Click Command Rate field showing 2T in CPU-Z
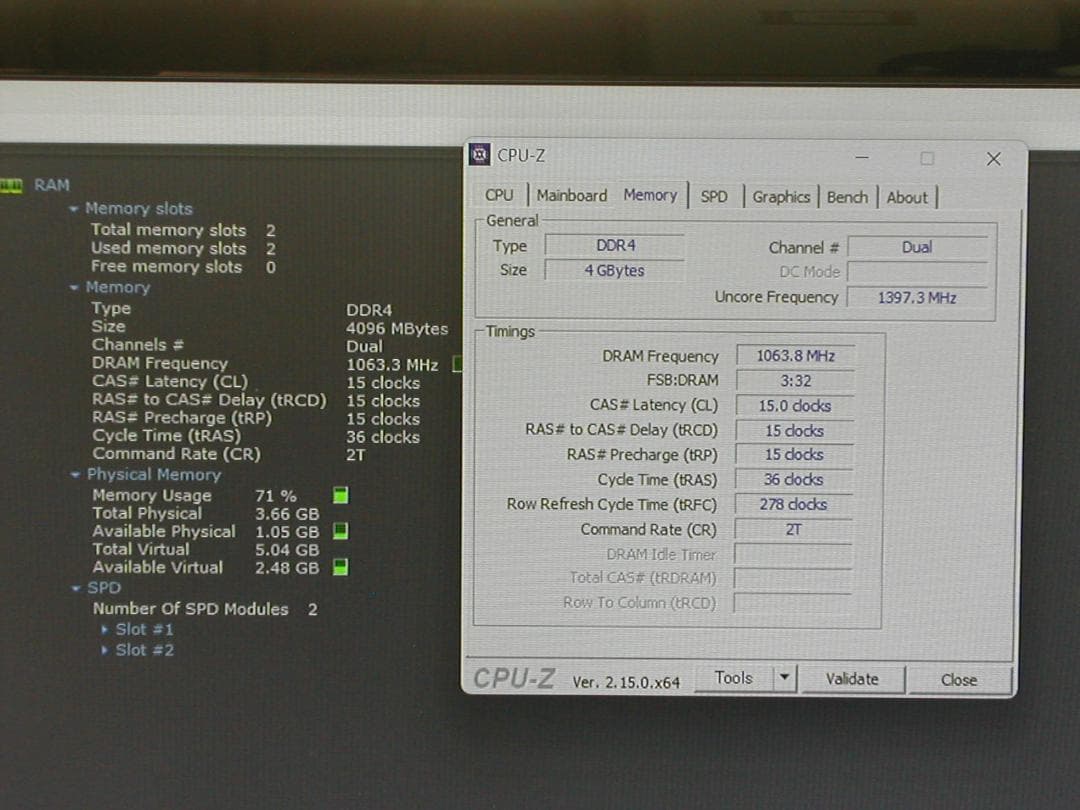This screenshot has height=810, width=1080. pyautogui.click(x=793, y=529)
